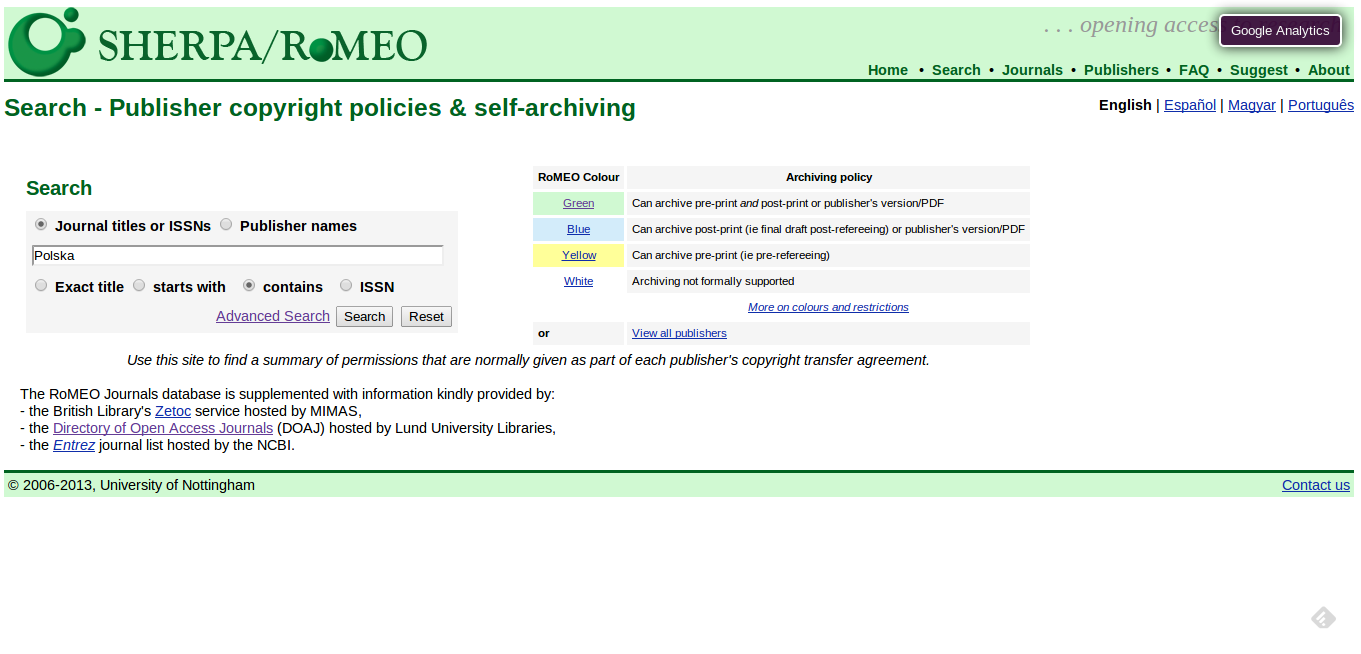Open the Suggest menu item

click(x=1259, y=70)
